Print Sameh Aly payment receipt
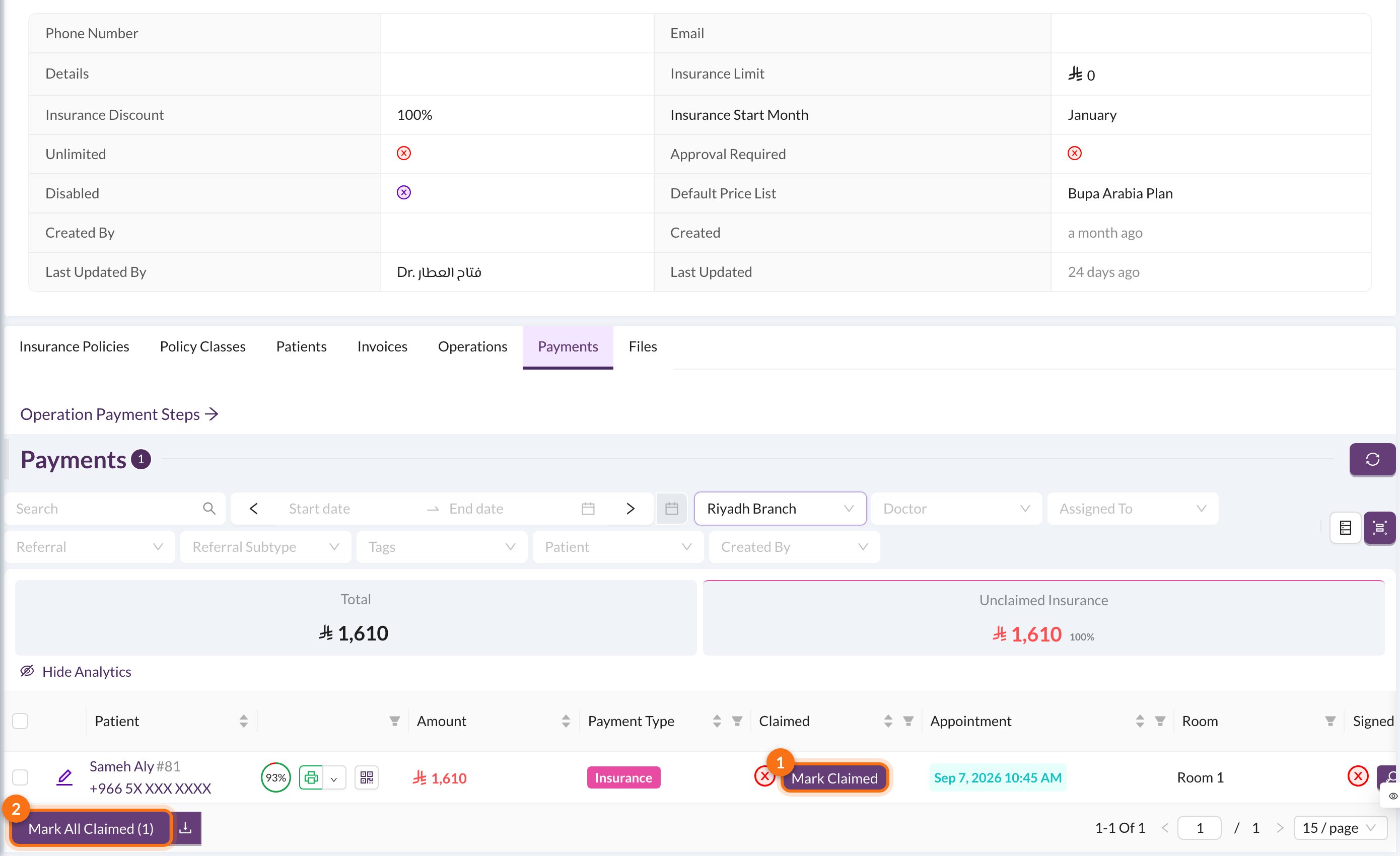 [311, 777]
